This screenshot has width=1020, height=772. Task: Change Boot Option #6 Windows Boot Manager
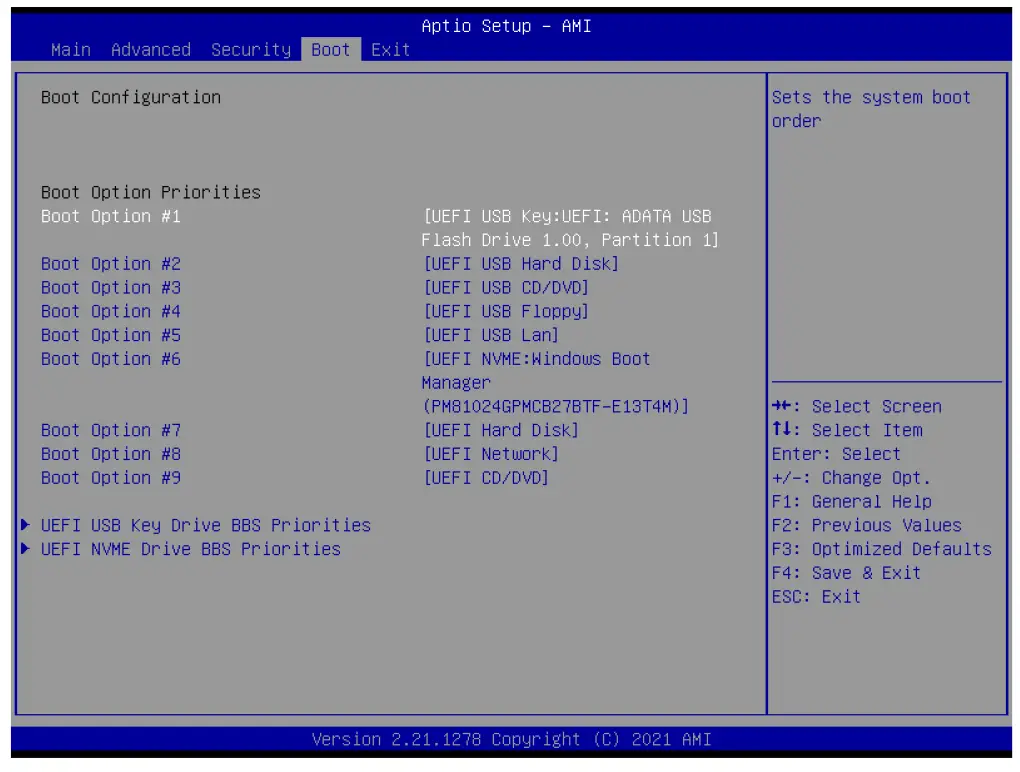pyautogui.click(x=555, y=383)
